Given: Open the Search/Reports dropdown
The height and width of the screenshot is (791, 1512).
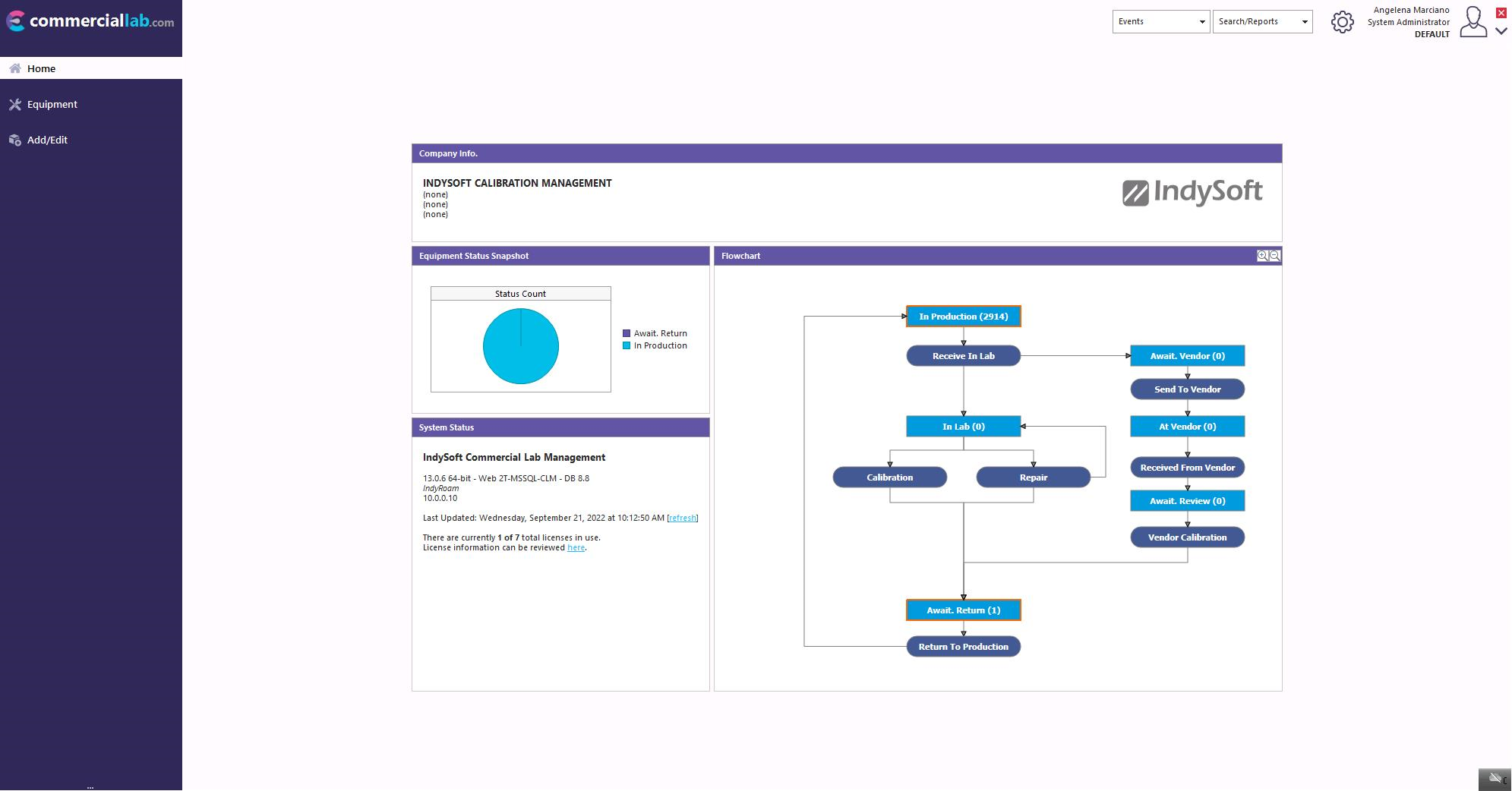Looking at the screenshot, I should coord(1262,21).
